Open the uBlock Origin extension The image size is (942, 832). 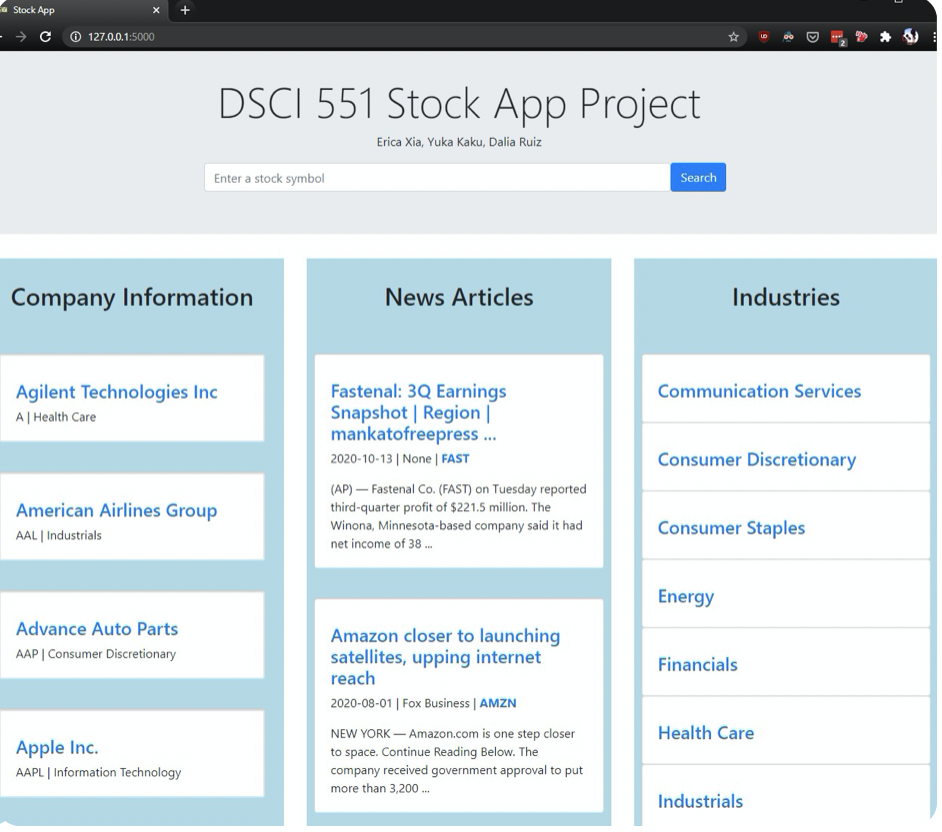click(x=763, y=36)
